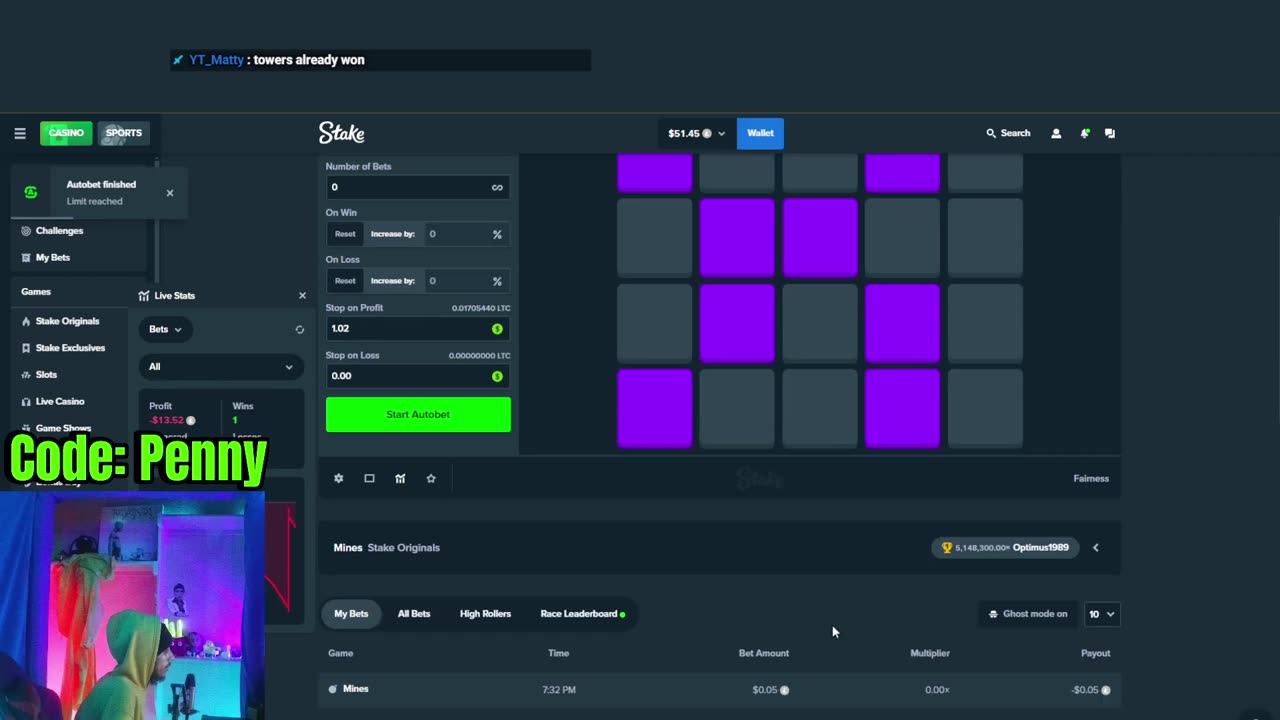The image size is (1280, 720).
Task: Close the Live Stats panel
Action: pyautogui.click(x=302, y=295)
